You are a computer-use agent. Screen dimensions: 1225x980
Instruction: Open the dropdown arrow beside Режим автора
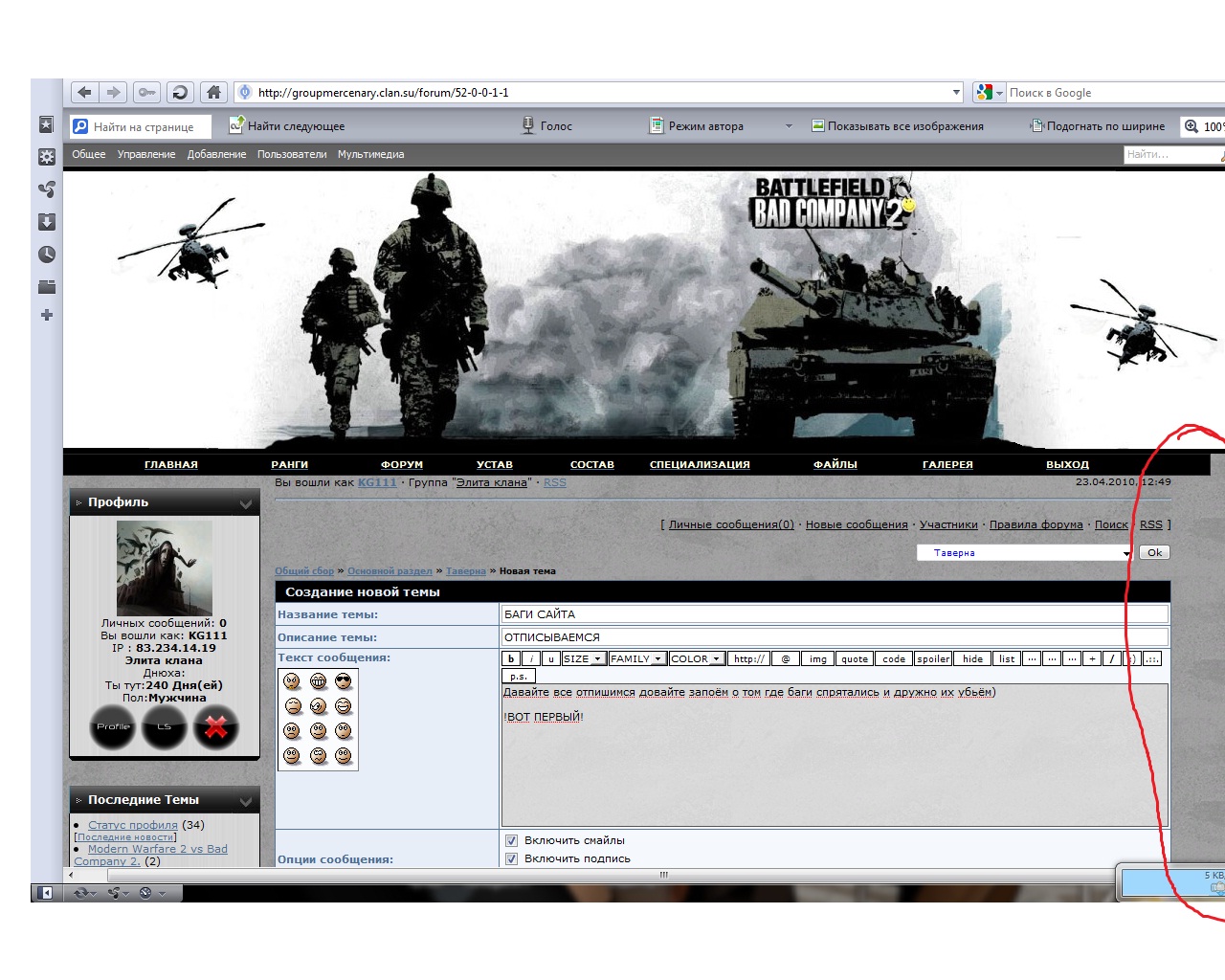pos(789,125)
